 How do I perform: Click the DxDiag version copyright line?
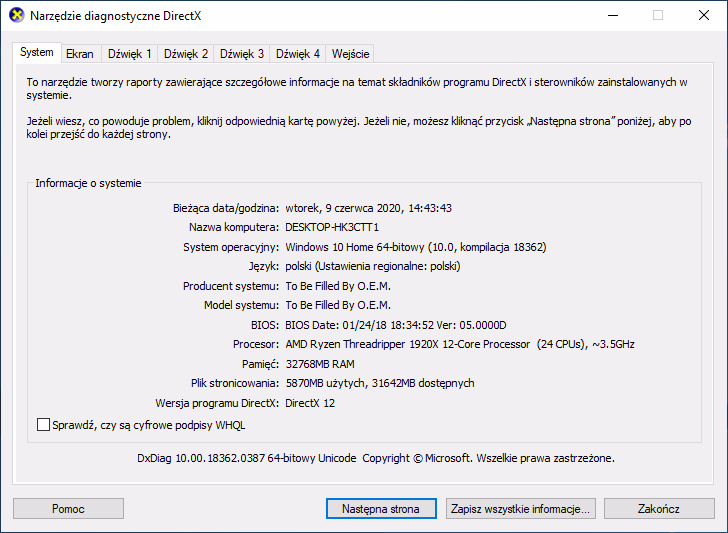pyautogui.click(x=375, y=459)
